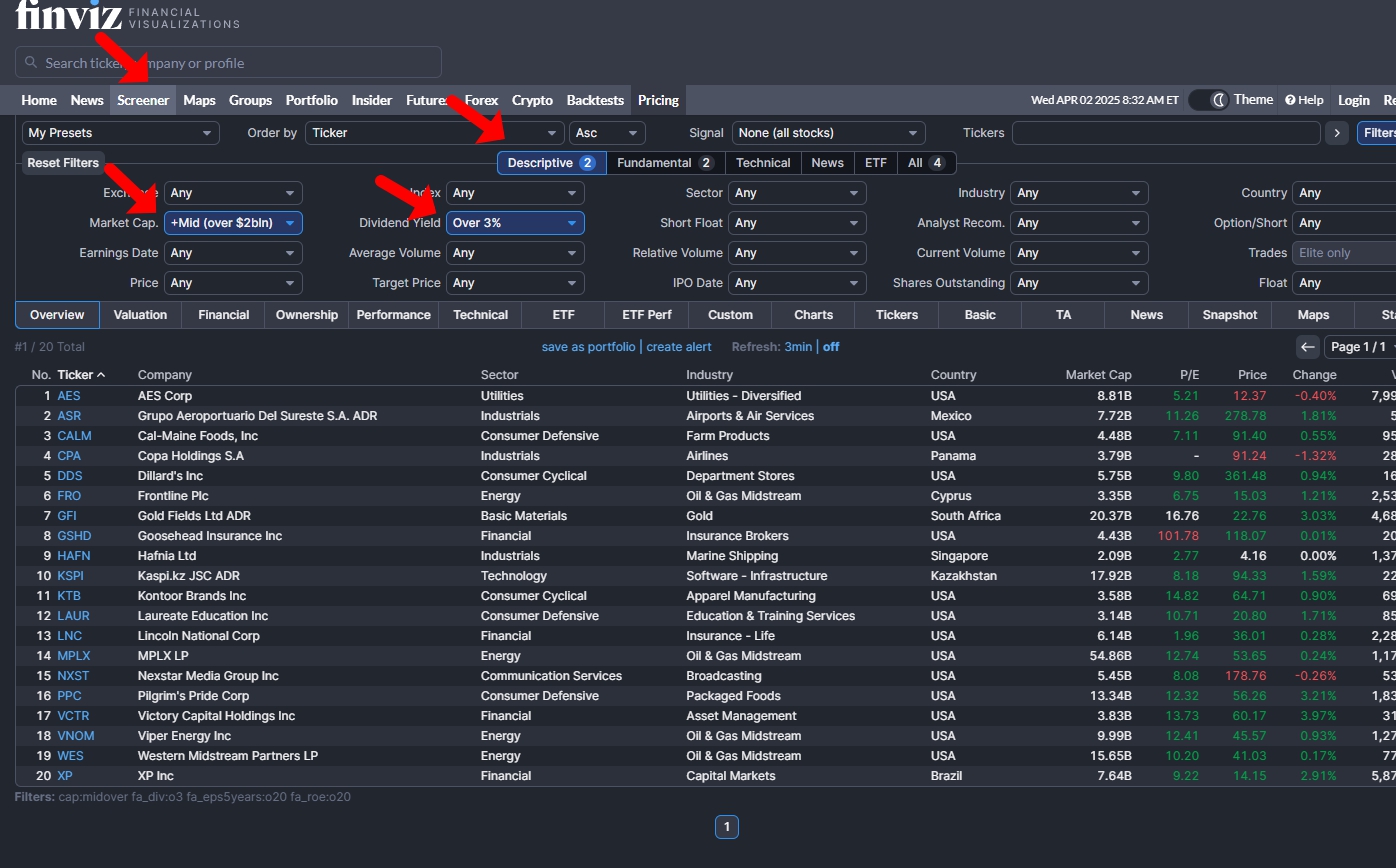Viewport: 1396px width, 868px height.
Task: Click the 54.86B market cap value
Action: [x=1111, y=656]
